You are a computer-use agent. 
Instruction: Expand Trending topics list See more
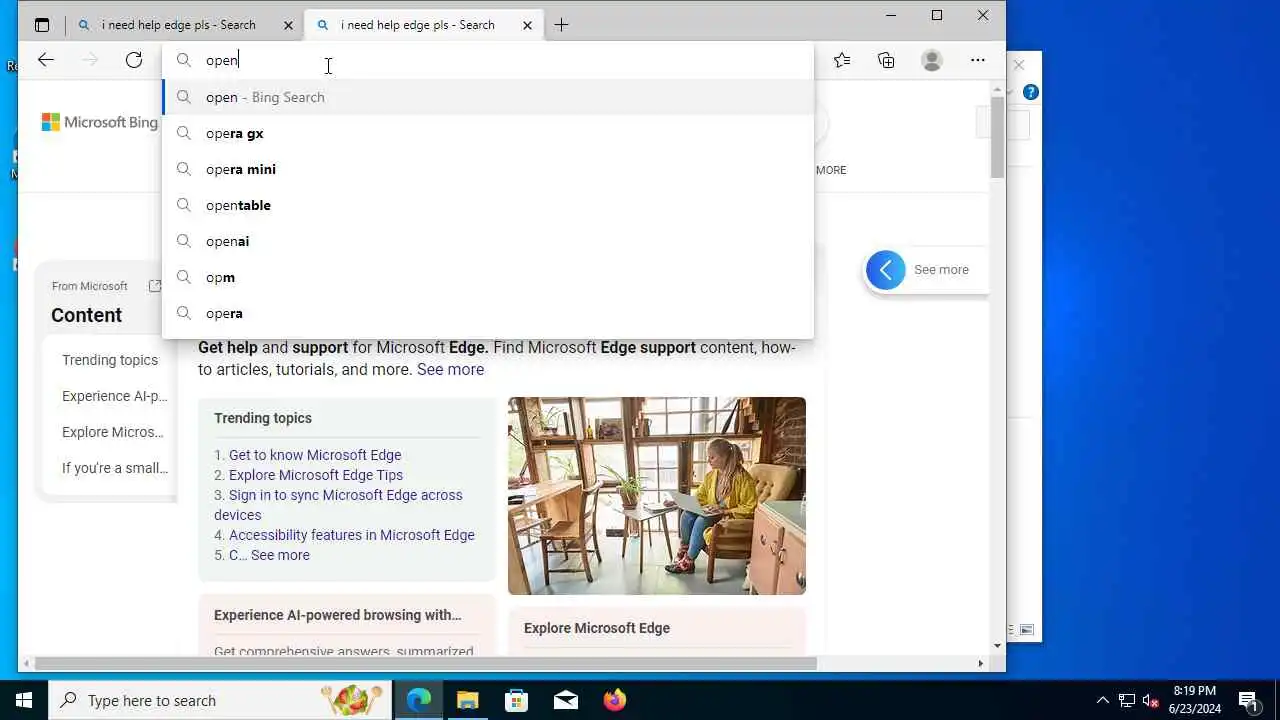(280, 555)
